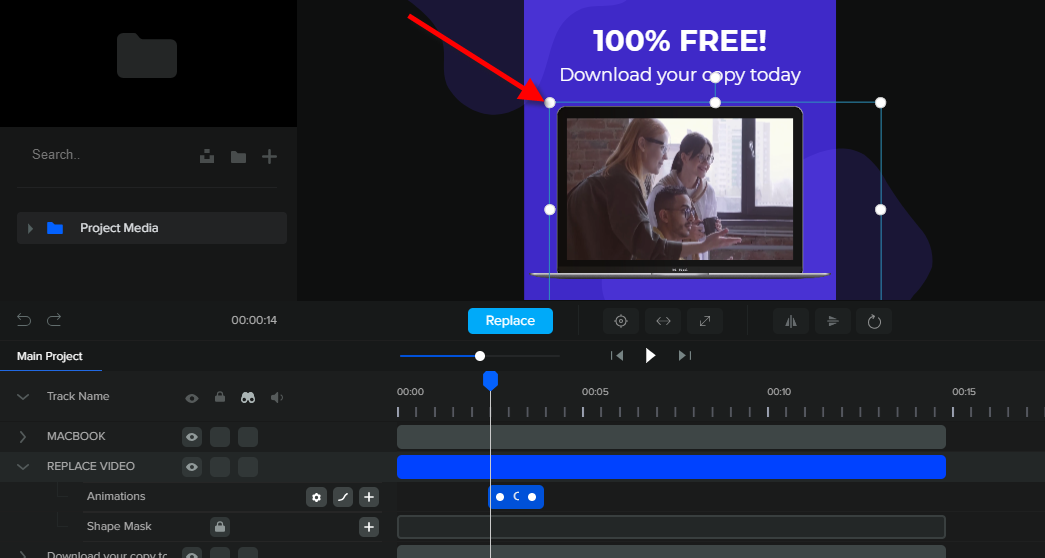1045x558 pixels.
Task: Collapse the REPLACE VIDEO track
Action: tap(23, 467)
